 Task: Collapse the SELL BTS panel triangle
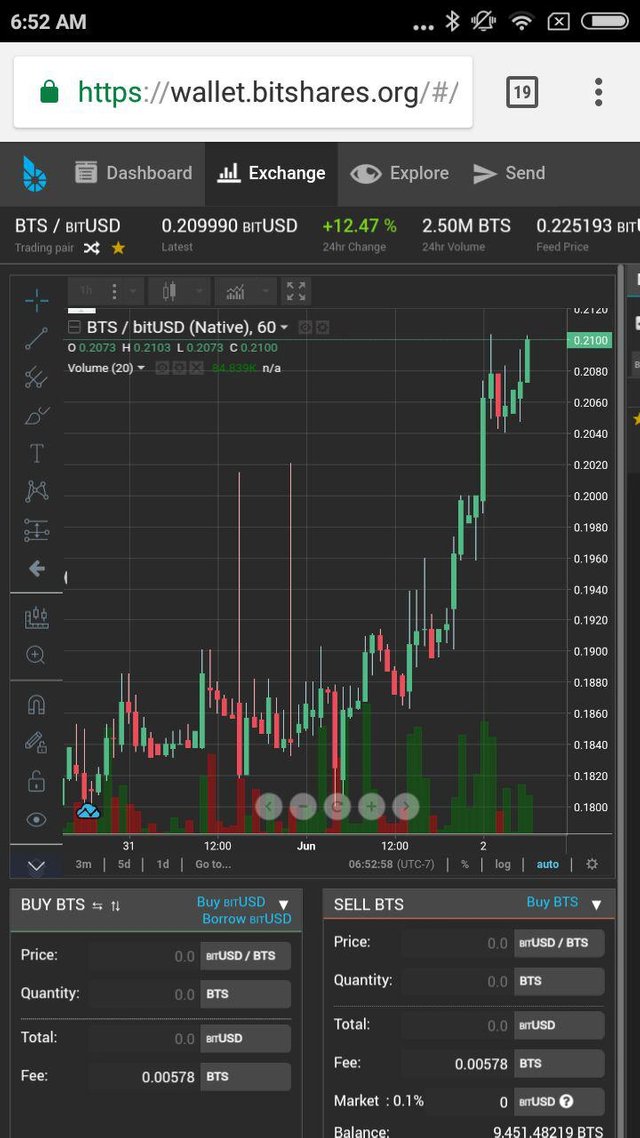596,904
